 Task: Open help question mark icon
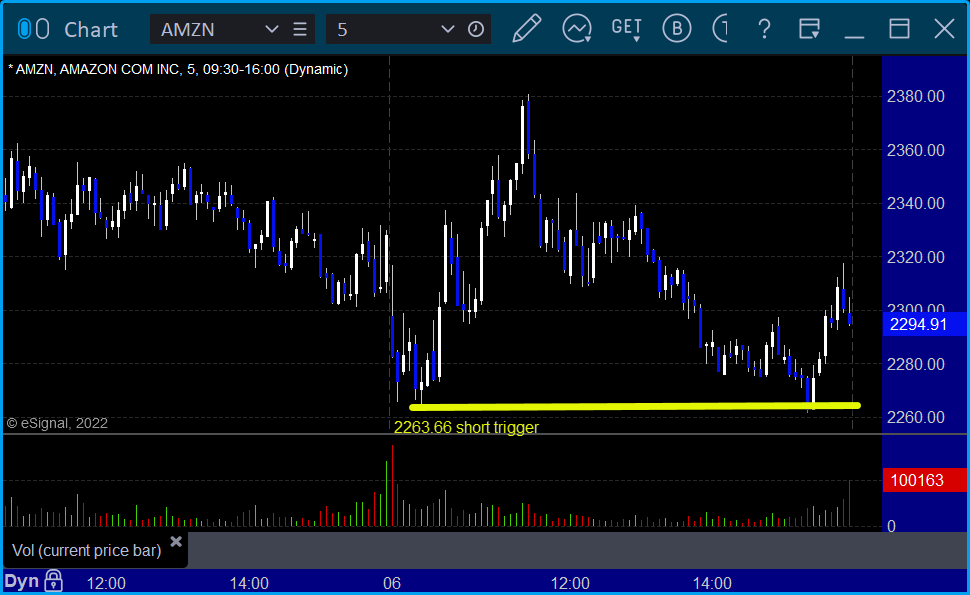764,29
